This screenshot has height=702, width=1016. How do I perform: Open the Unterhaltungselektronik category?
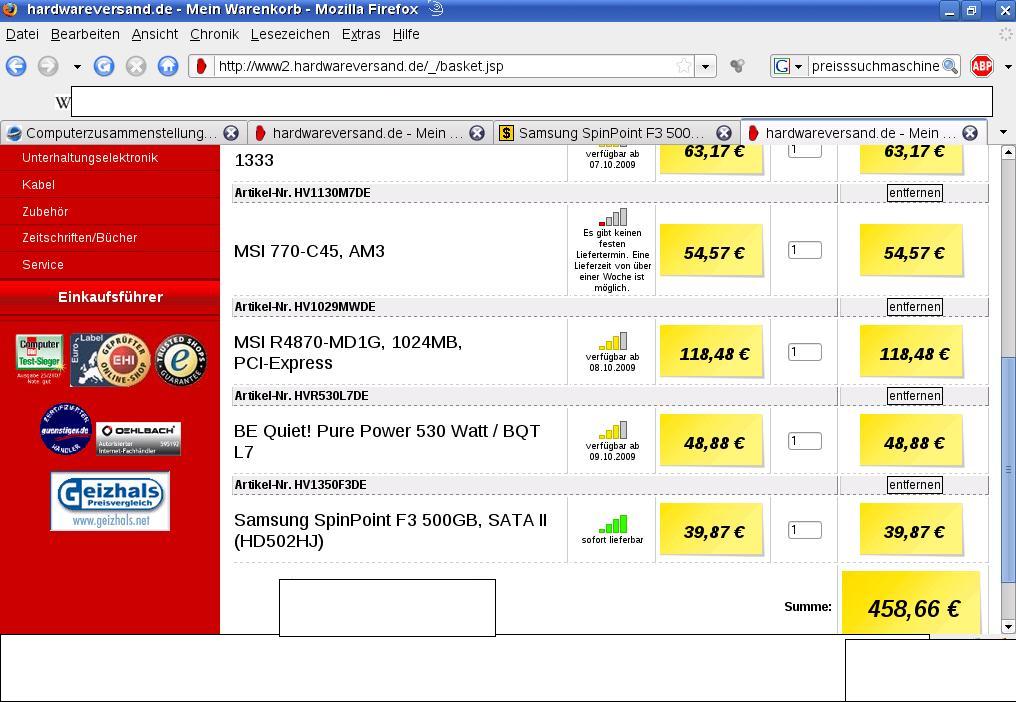[x=90, y=158]
